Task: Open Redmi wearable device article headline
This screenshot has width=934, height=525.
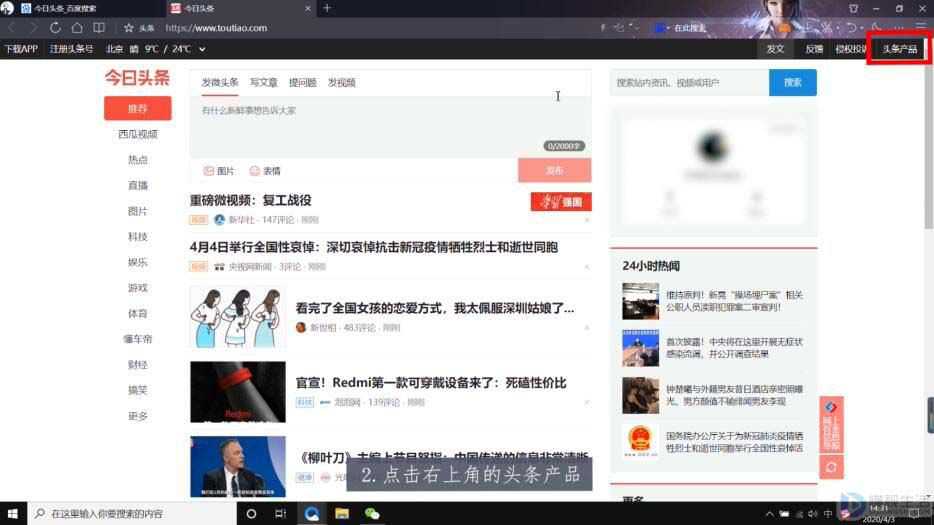Action: click(431, 383)
